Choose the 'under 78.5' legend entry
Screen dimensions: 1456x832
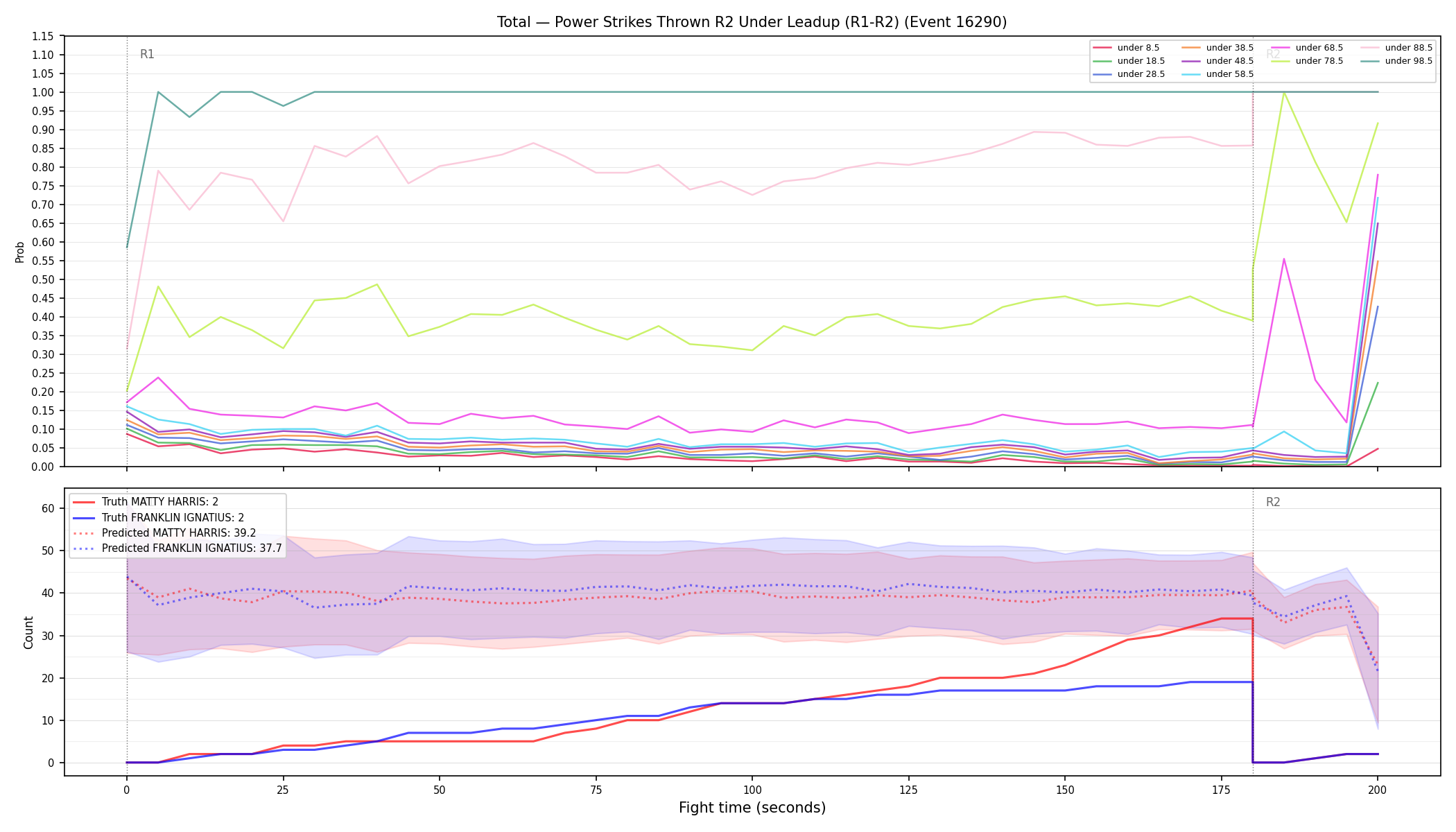[x=1307, y=61]
